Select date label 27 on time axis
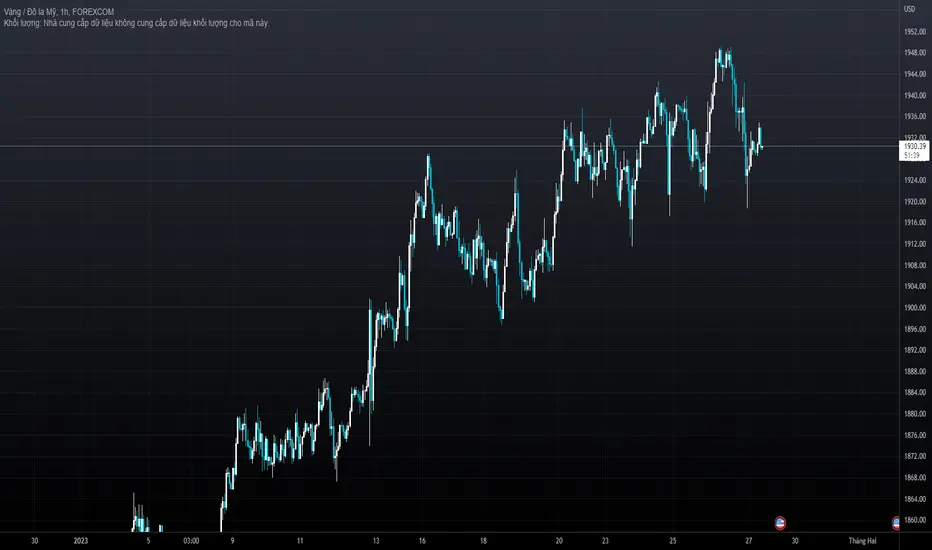Screen dimensions: 932x550 pos(748,541)
